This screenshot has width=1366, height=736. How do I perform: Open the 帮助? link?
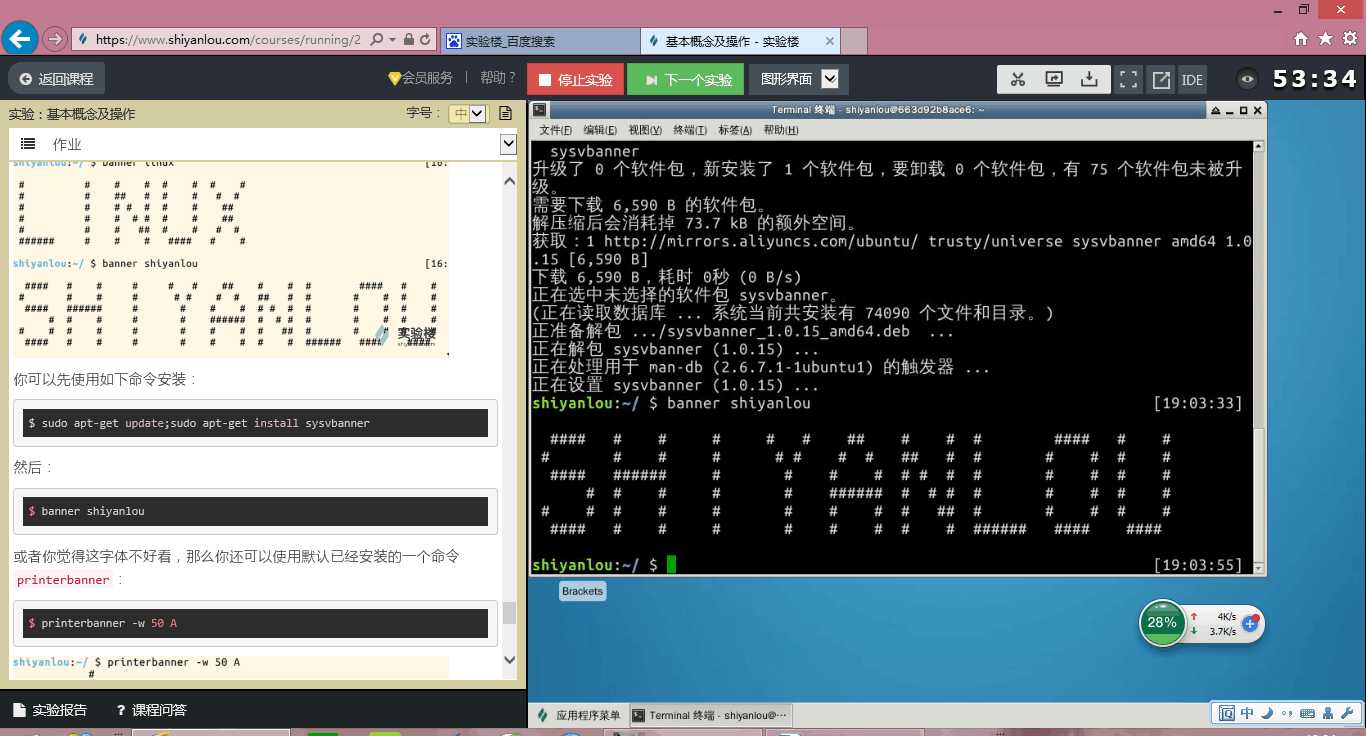[x=498, y=78]
